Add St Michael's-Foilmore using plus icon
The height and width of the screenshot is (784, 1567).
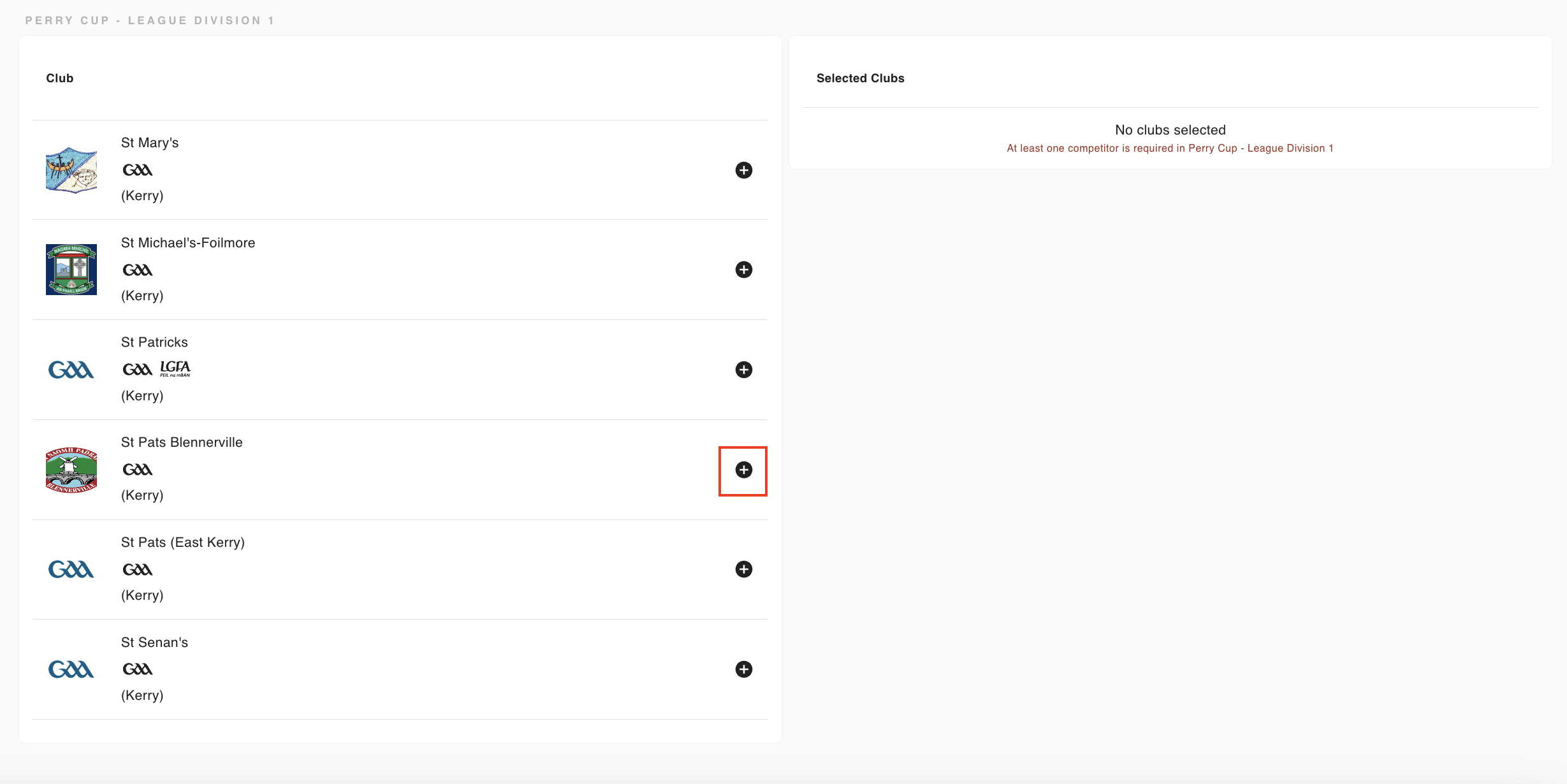pyautogui.click(x=743, y=270)
